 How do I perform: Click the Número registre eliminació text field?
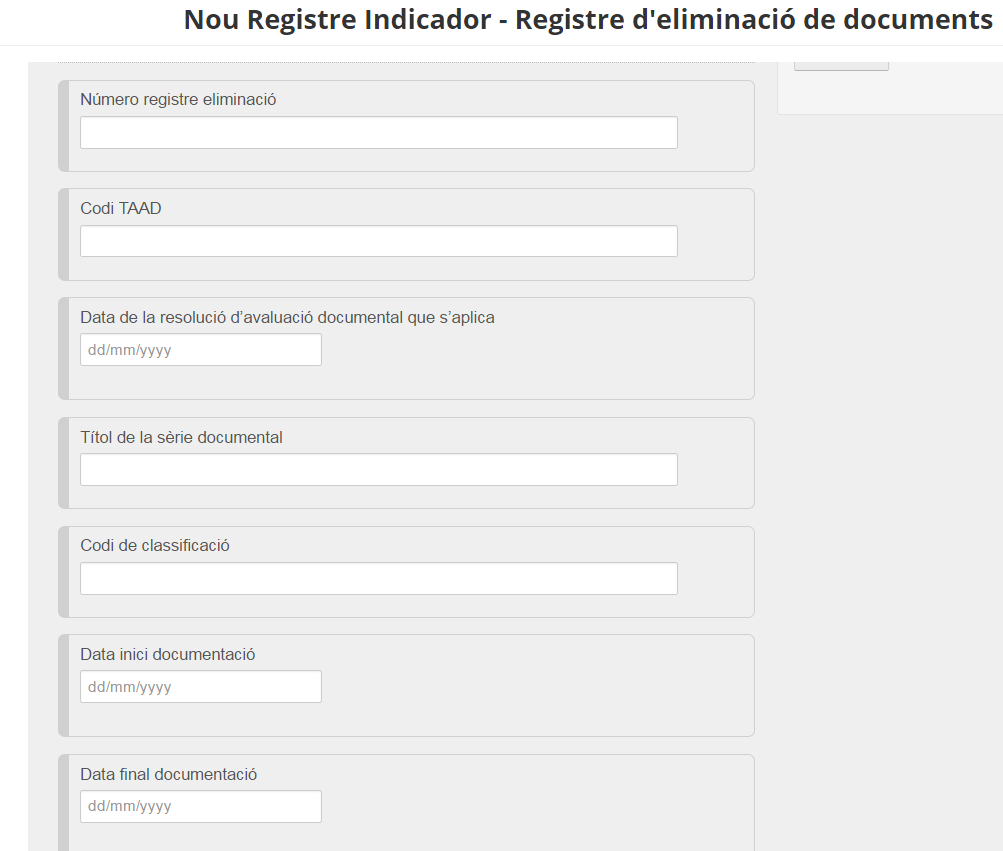pyautogui.click(x=378, y=133)
